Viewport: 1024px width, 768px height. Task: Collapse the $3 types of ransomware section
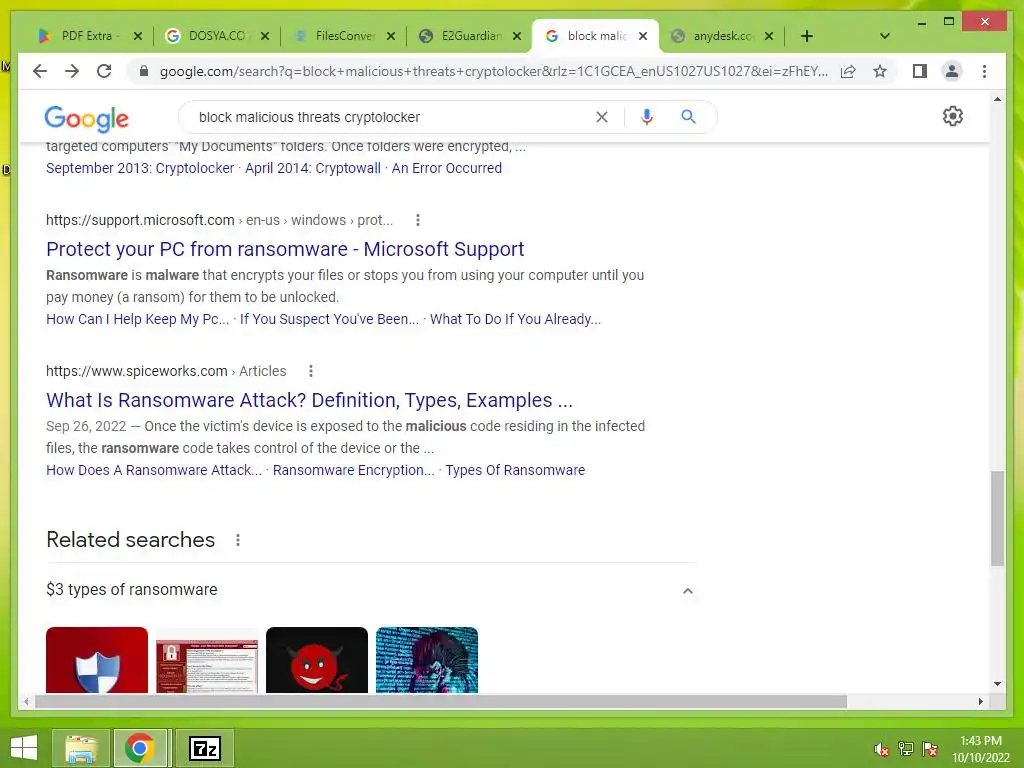(688, 590)
